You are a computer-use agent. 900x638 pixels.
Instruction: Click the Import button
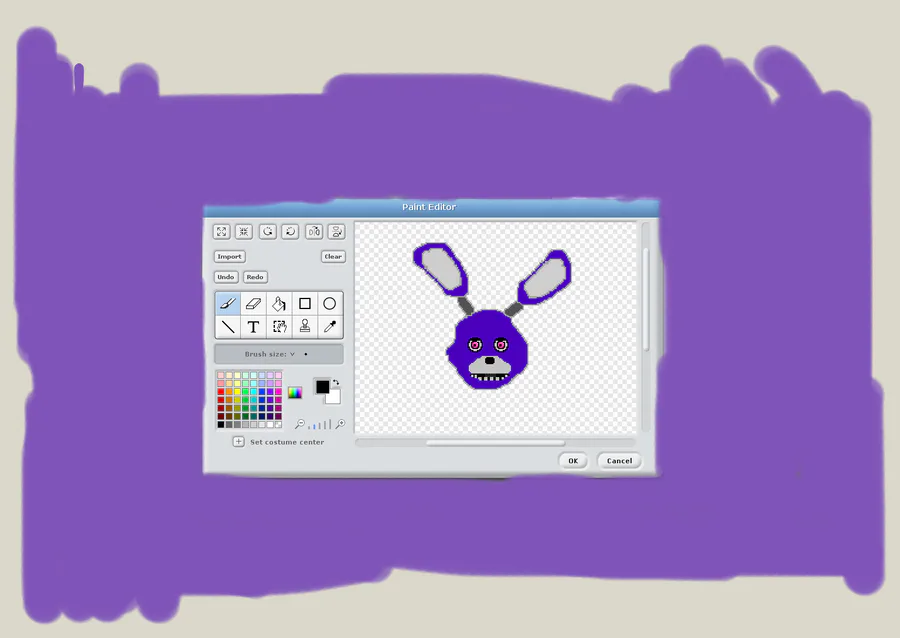[x=230, y=256]
